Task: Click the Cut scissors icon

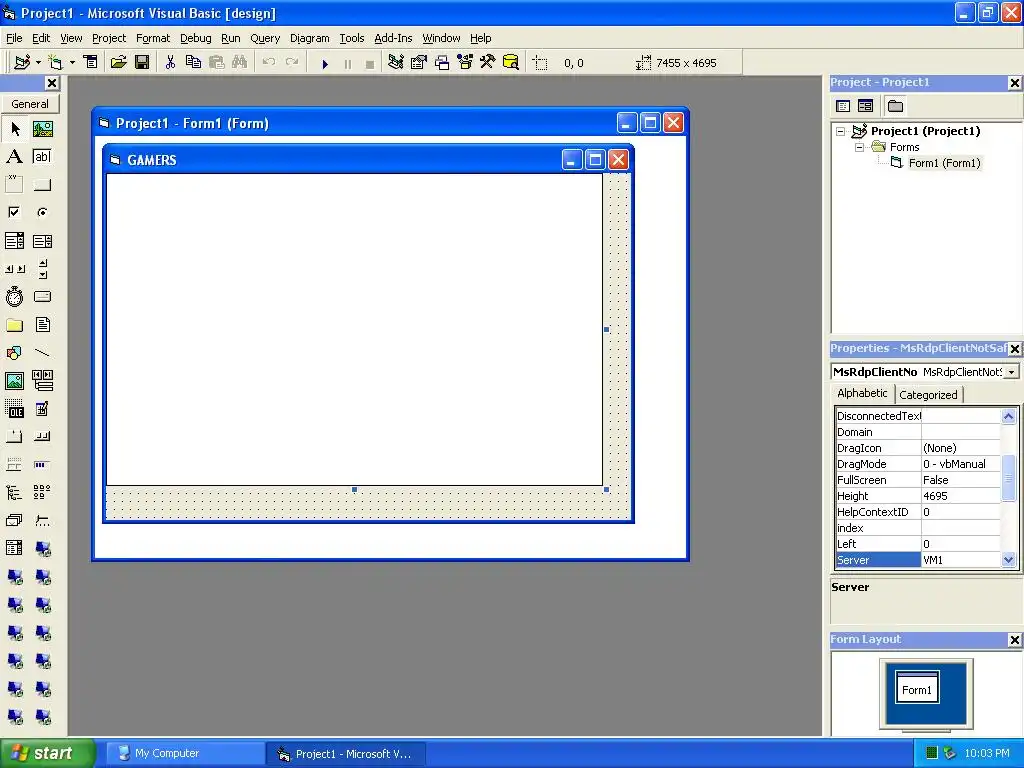Action: click(170, 63)
